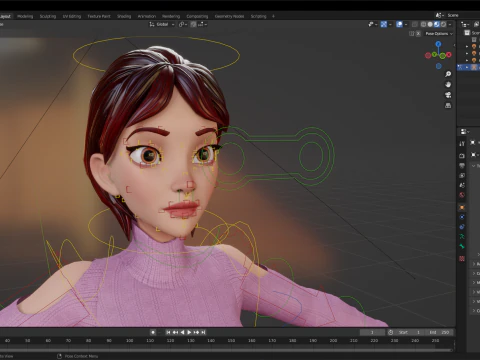This screenshot has height=360, width=480.
Task: Open the Object Data armature properties tab
Action: tap(462, 236)
